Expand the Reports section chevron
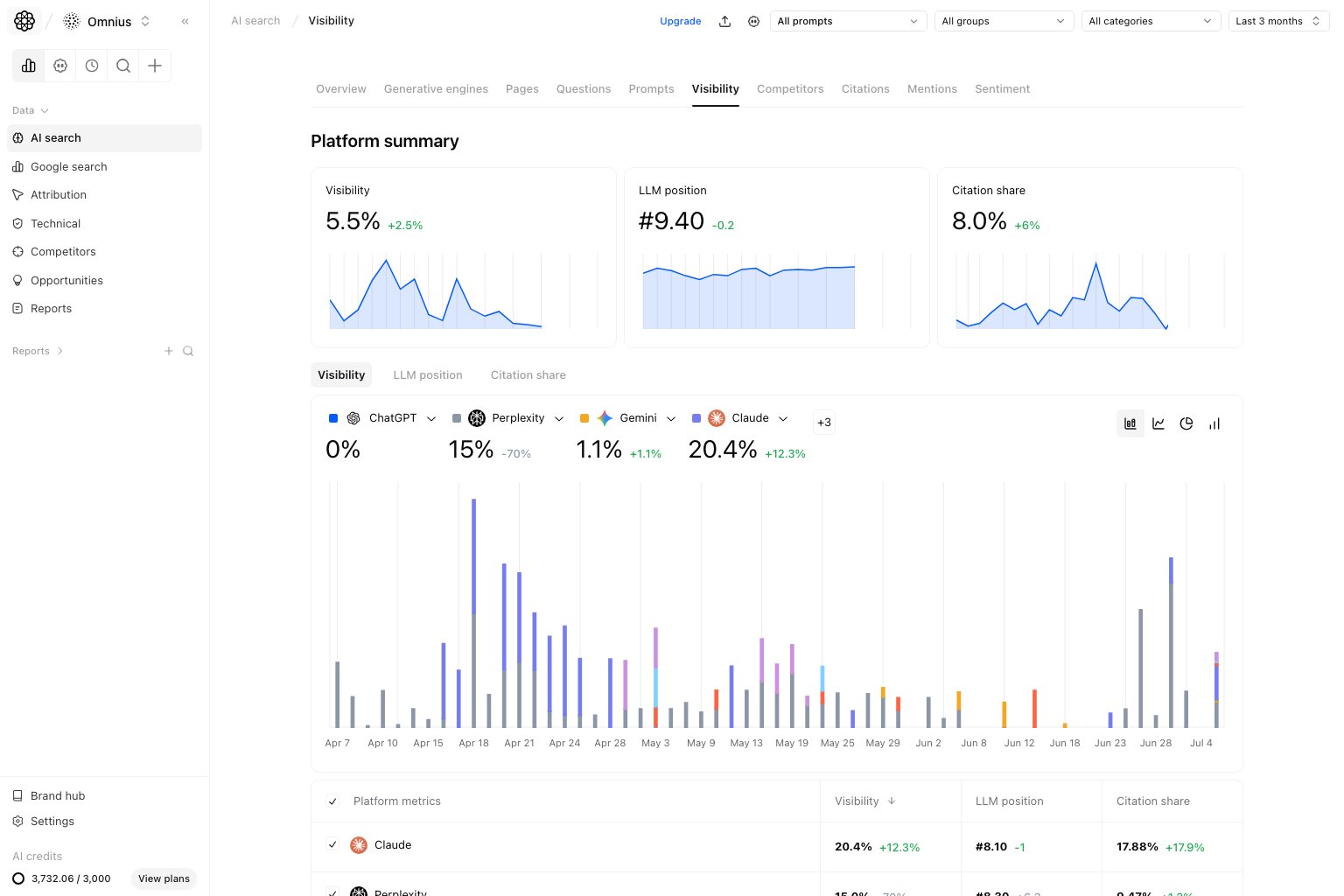 tap(59, 351)
